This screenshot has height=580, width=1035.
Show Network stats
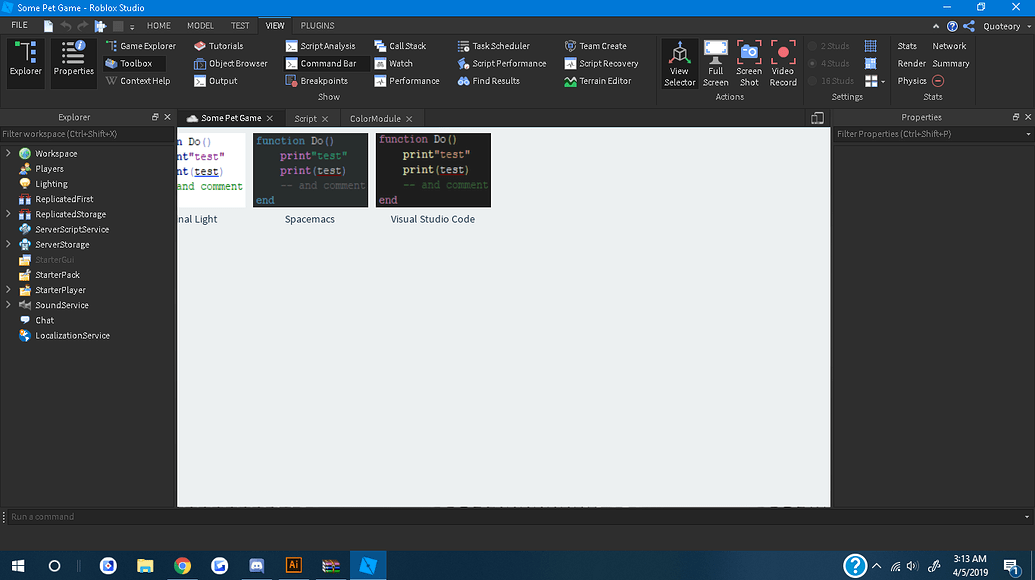click(x=949, y=45)
